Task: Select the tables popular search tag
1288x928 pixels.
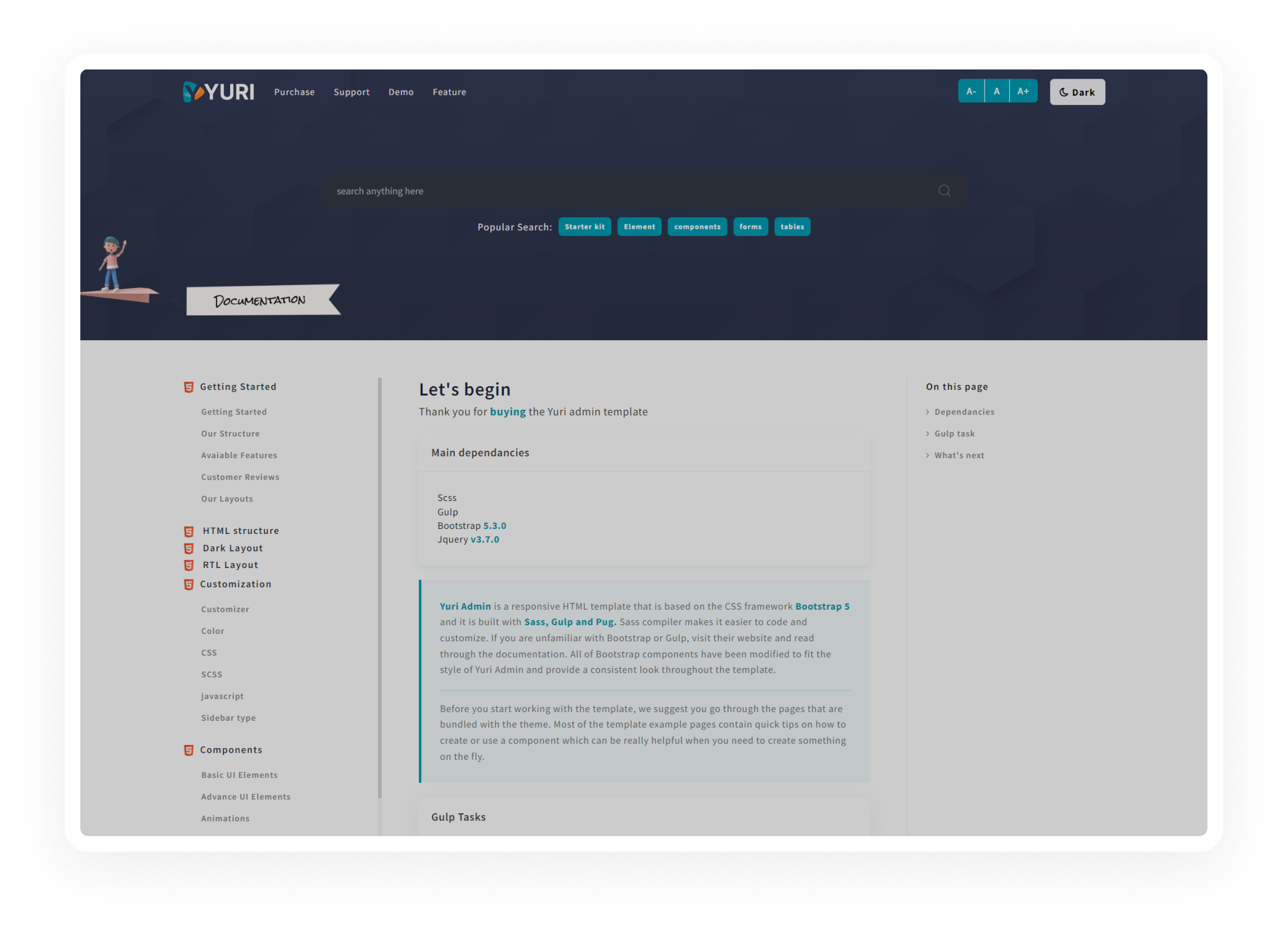Action: pos(792,227)
